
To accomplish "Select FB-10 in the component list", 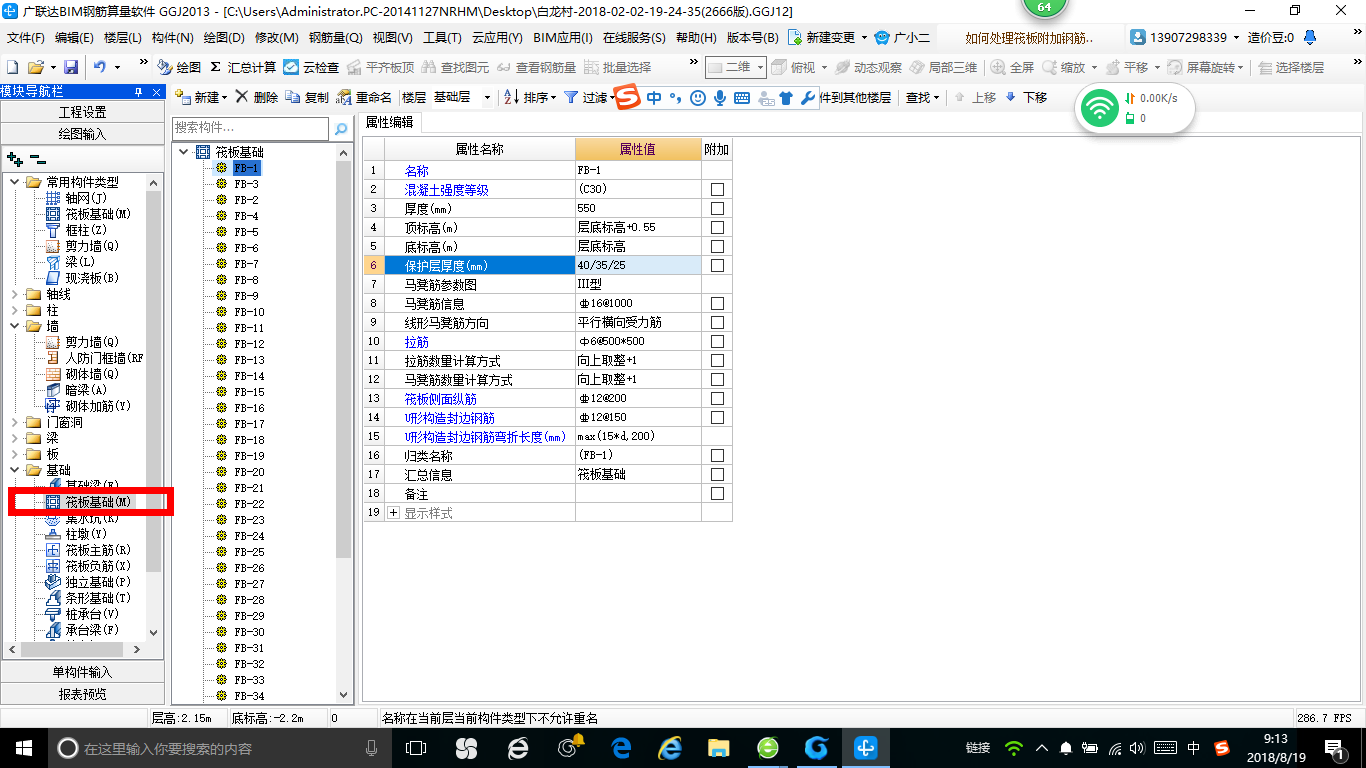I will 249,312.
